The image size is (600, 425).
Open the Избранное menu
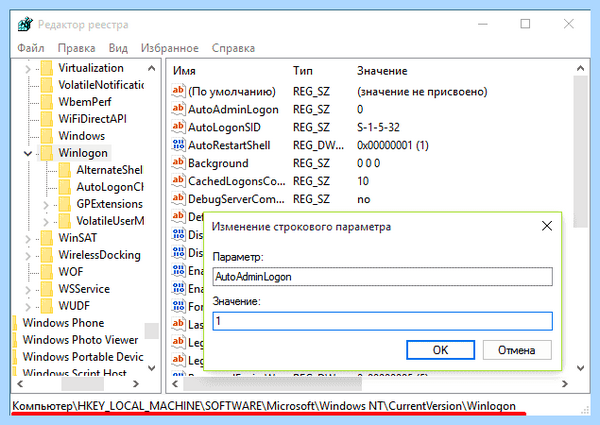(x=170, y=48)
